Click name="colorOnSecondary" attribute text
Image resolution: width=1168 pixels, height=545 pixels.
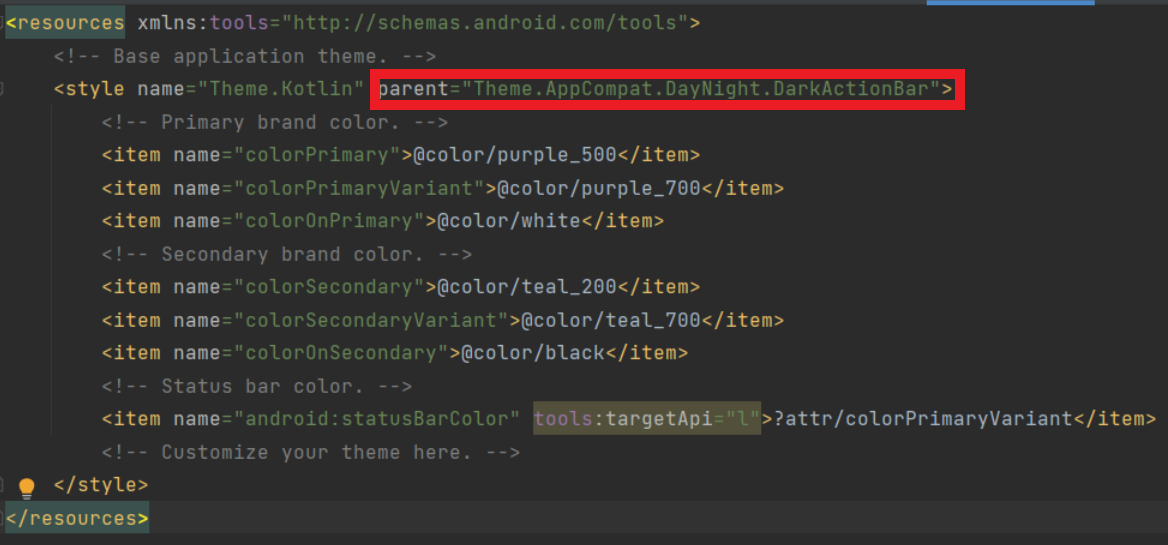(x=311, y=353)
